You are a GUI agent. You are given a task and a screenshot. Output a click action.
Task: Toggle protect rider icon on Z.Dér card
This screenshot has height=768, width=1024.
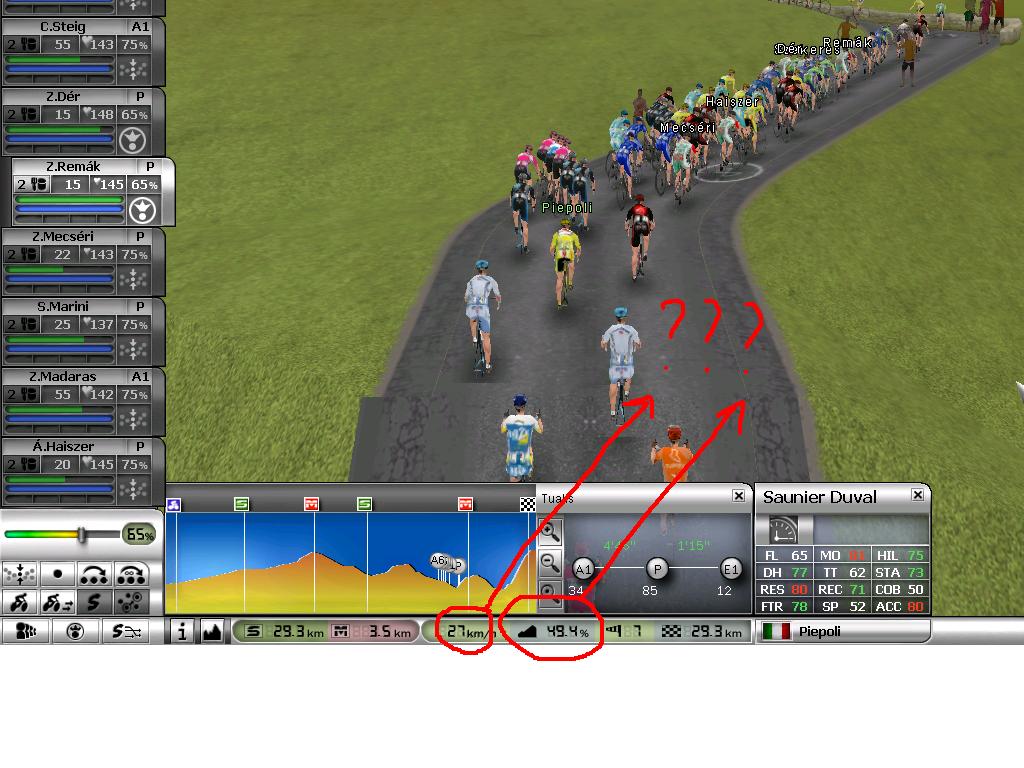(x=133, y=140)
